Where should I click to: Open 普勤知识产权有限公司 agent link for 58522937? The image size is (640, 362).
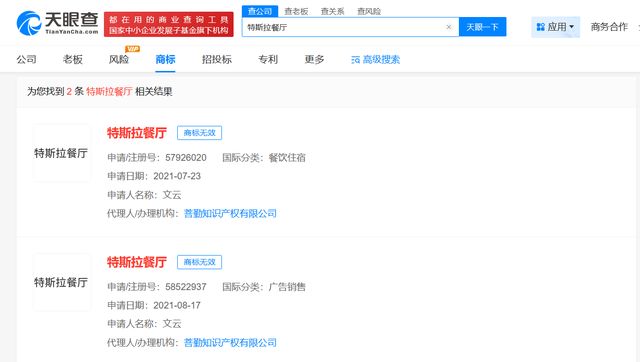pyautogui.click(x=230, y=342)
